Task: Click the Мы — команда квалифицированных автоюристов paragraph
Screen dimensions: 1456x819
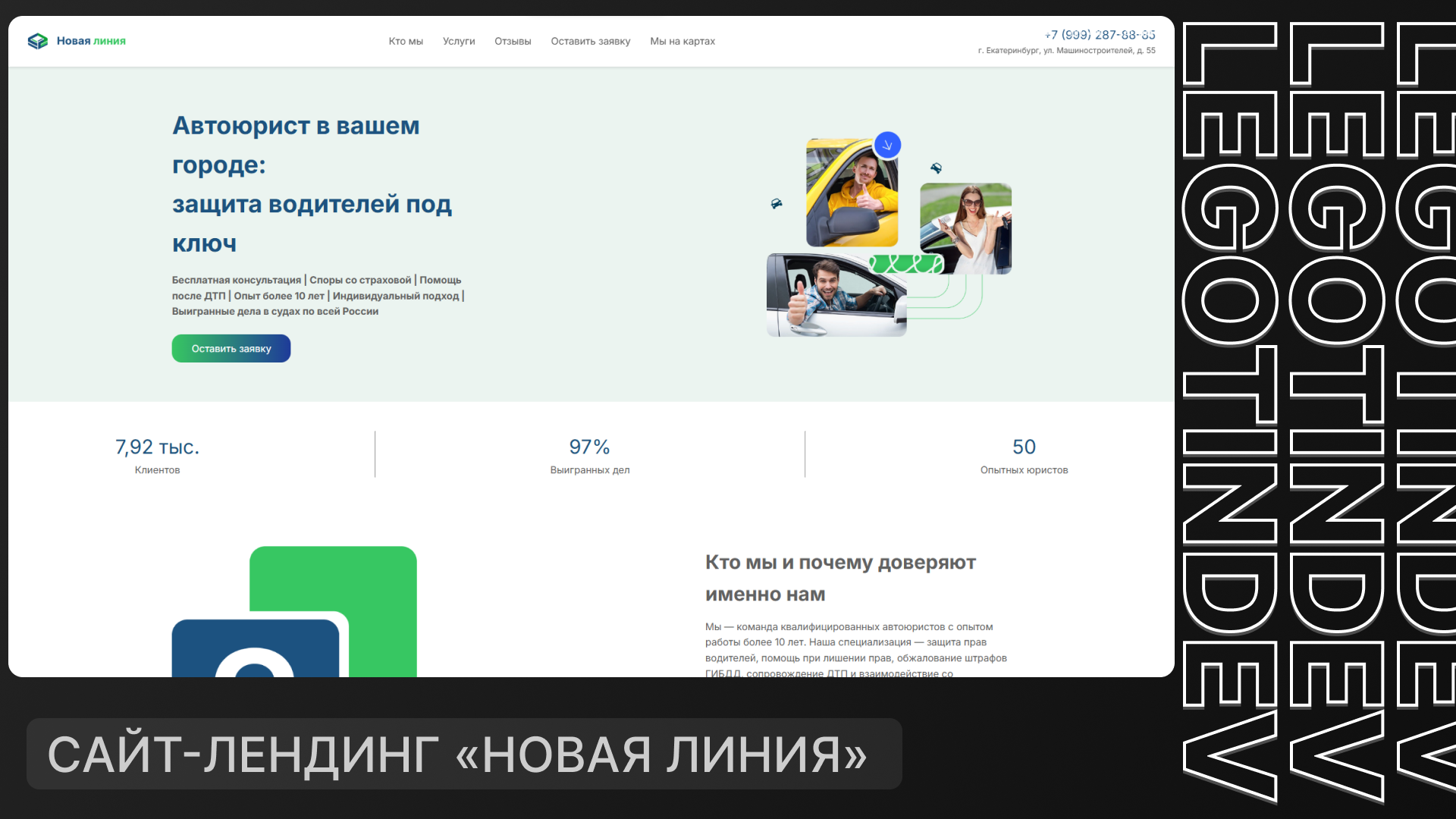Action: point(856,649)
